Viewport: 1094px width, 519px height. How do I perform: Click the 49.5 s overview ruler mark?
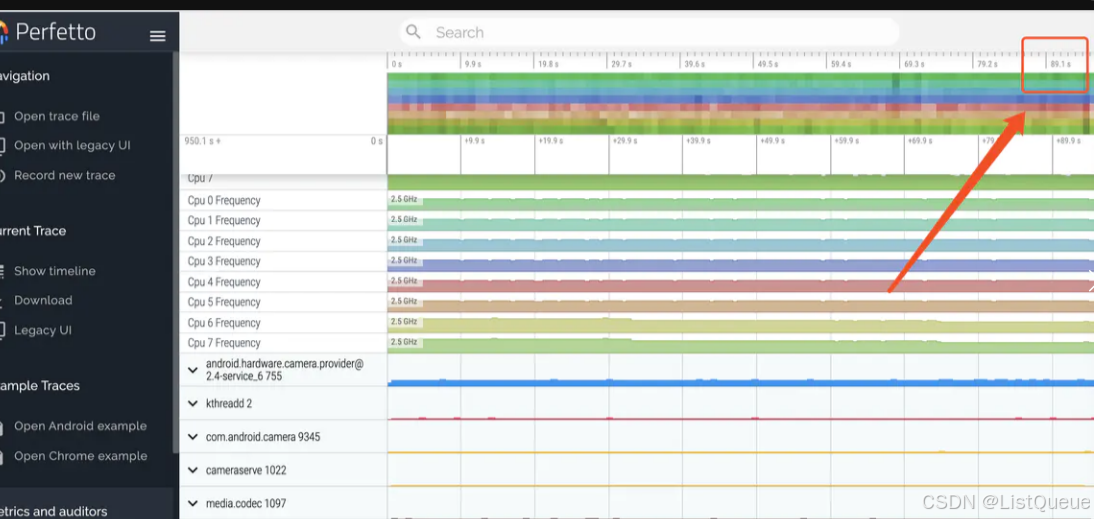coord(768,63)
